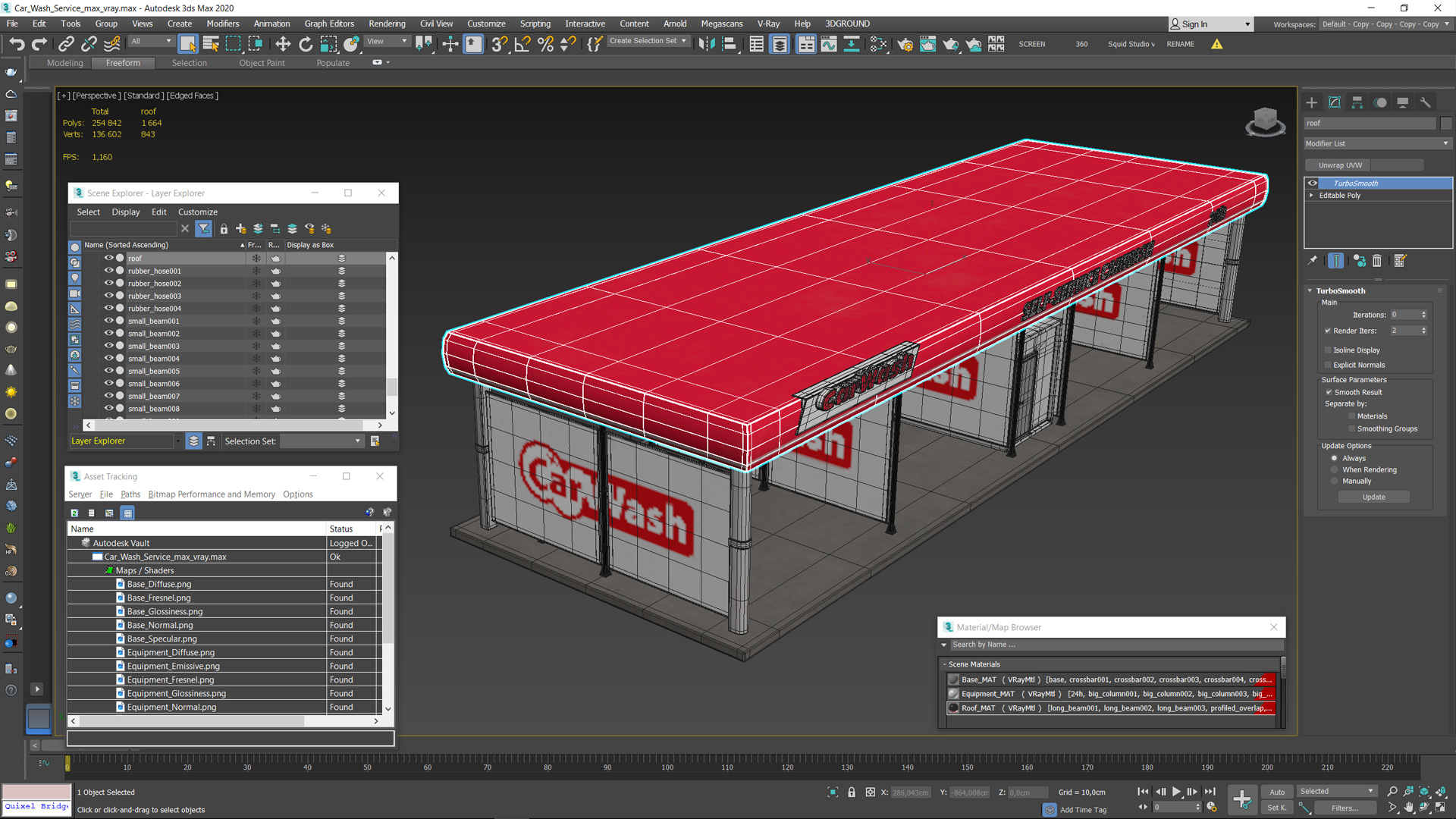The width and height of the screenshot is (1456, 819).
Task: Choose the Select and Scale tool
Action: [328, 44]
